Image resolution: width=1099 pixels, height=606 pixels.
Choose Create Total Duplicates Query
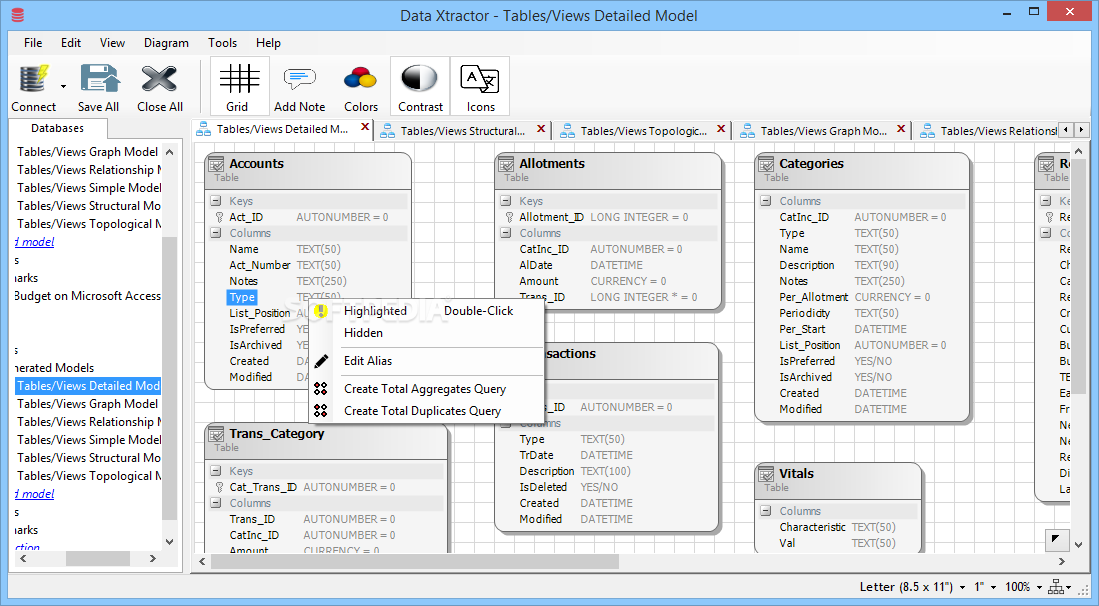427,411
